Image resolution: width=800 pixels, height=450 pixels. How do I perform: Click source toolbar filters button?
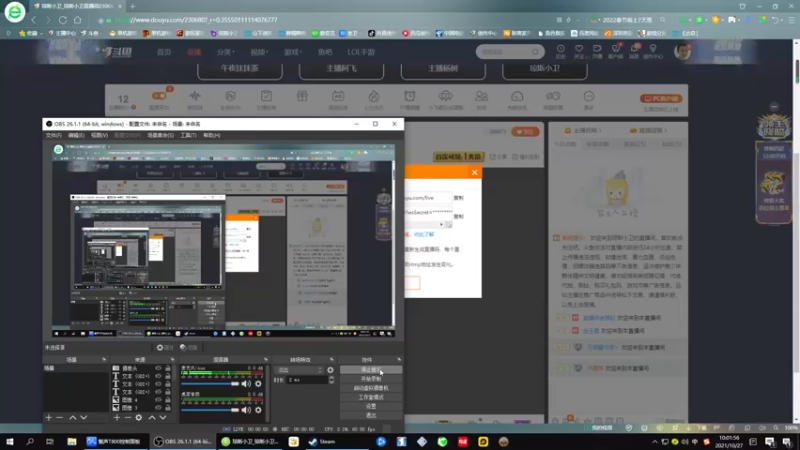188,347
